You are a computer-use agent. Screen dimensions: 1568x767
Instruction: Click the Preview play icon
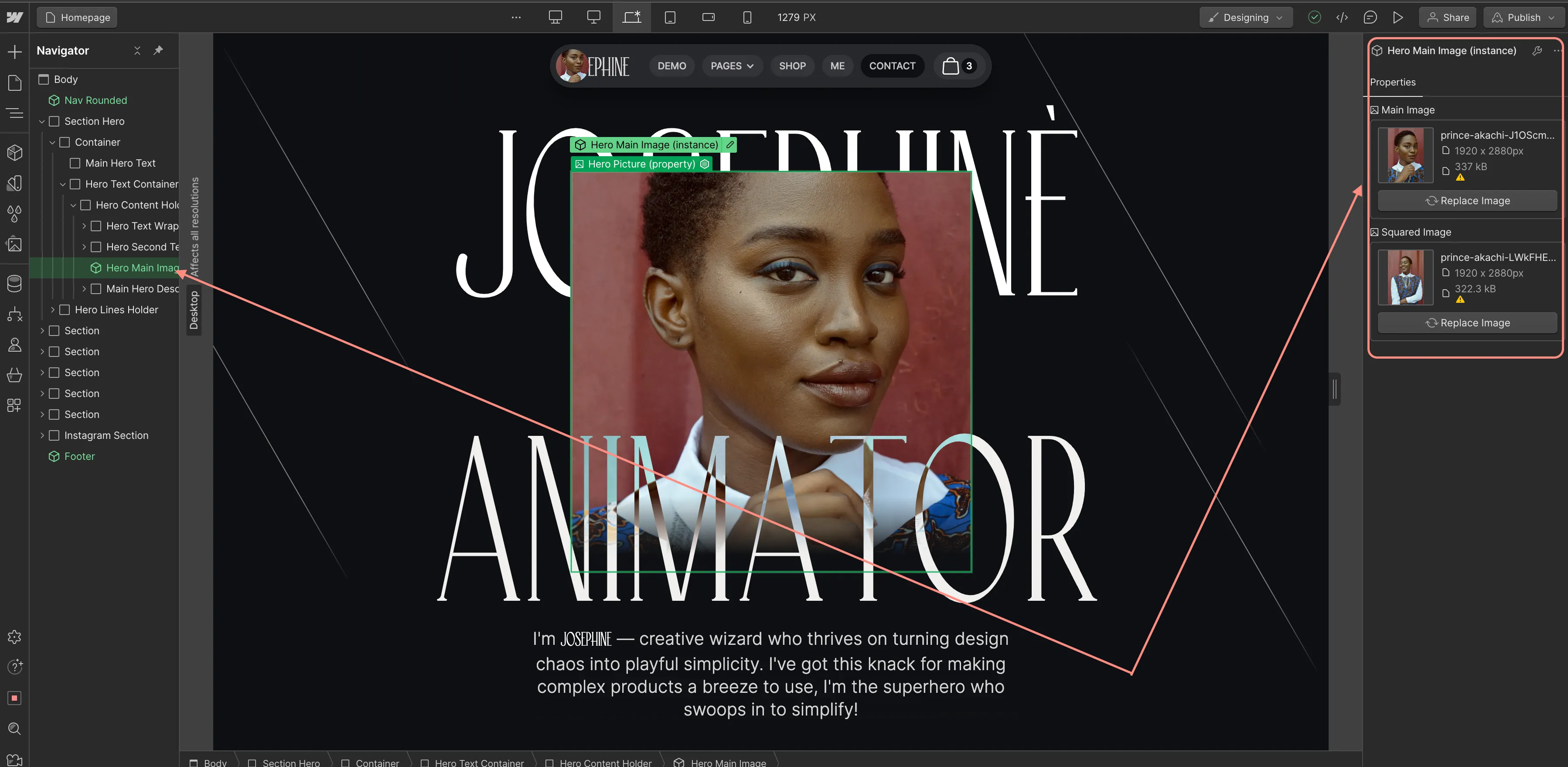point(1398,17)
